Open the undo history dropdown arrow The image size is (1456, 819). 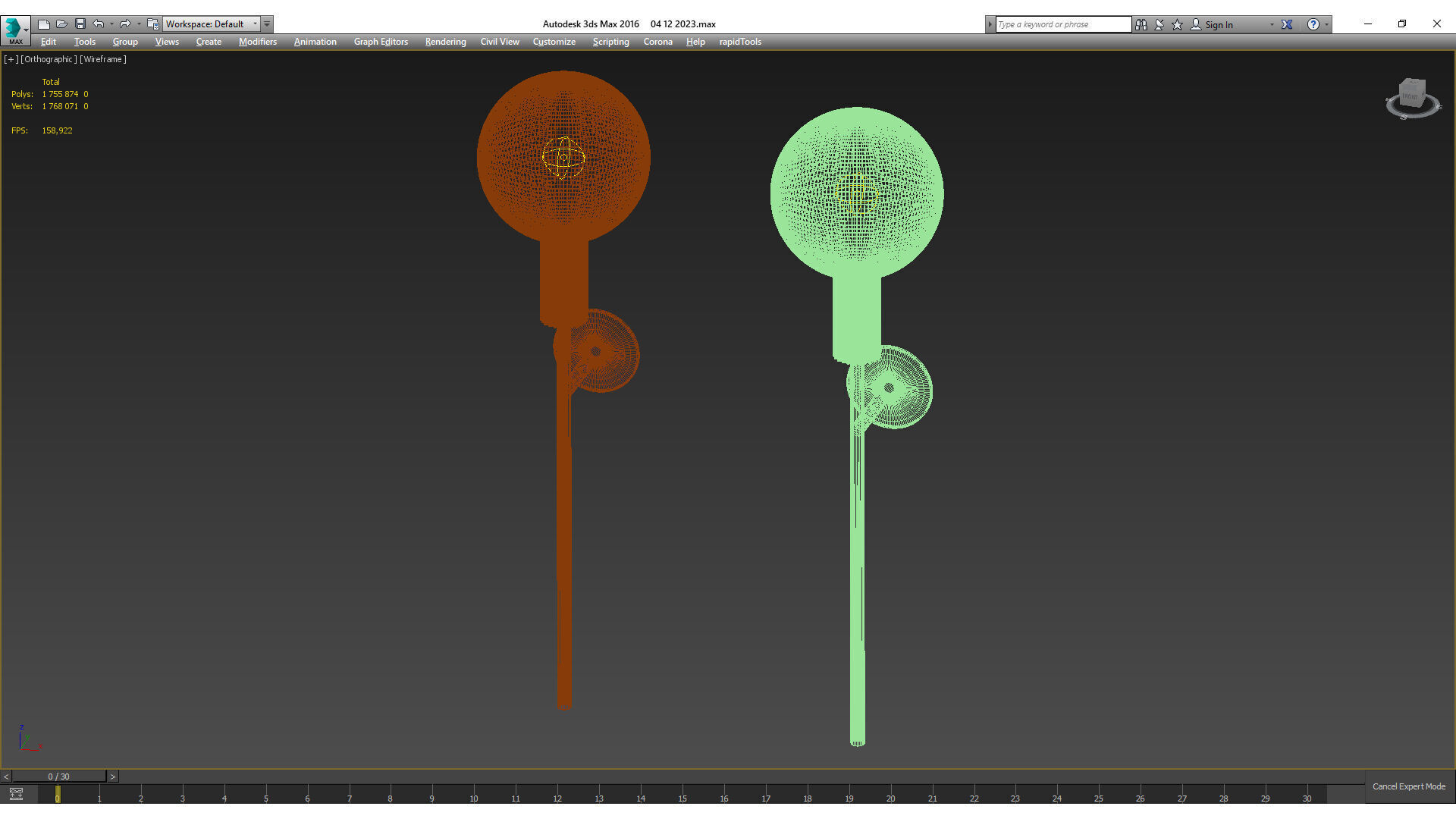(111, 24)
